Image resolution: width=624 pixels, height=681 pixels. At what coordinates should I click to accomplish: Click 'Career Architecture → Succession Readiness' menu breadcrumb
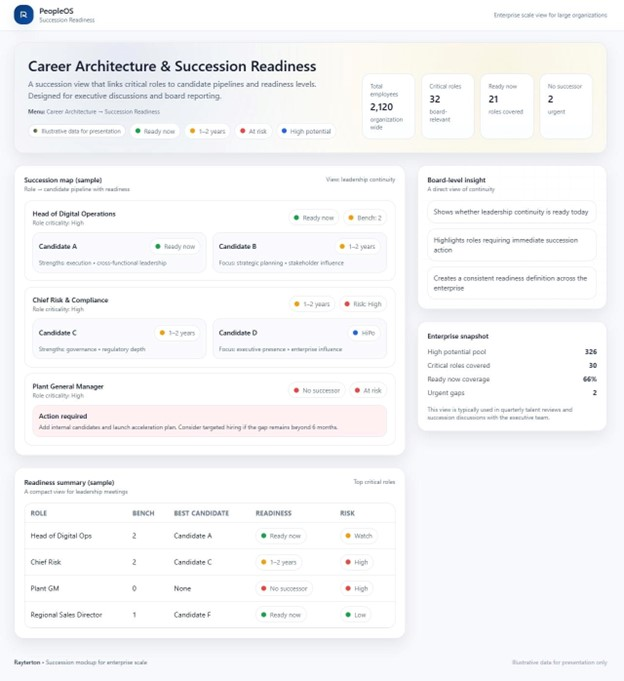pyautogui.click(x=103, y=112)
